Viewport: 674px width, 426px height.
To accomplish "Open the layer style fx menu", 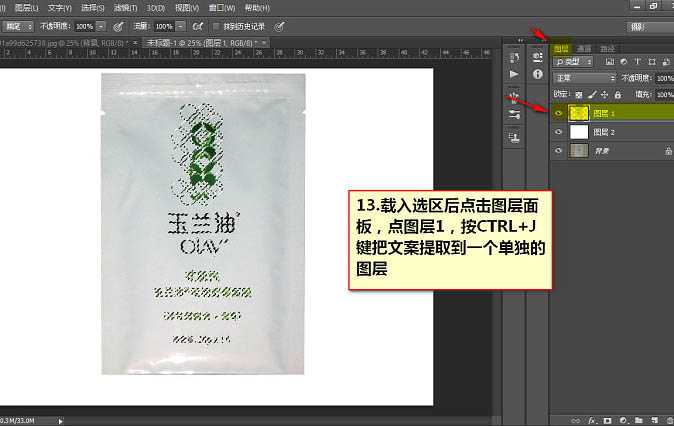I will coord(593,419).
